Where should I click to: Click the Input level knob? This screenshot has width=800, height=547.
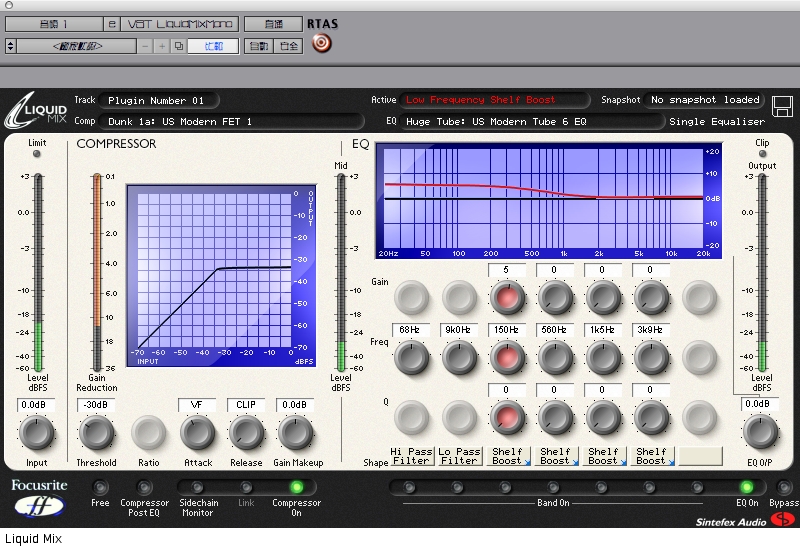click(37, 432)
